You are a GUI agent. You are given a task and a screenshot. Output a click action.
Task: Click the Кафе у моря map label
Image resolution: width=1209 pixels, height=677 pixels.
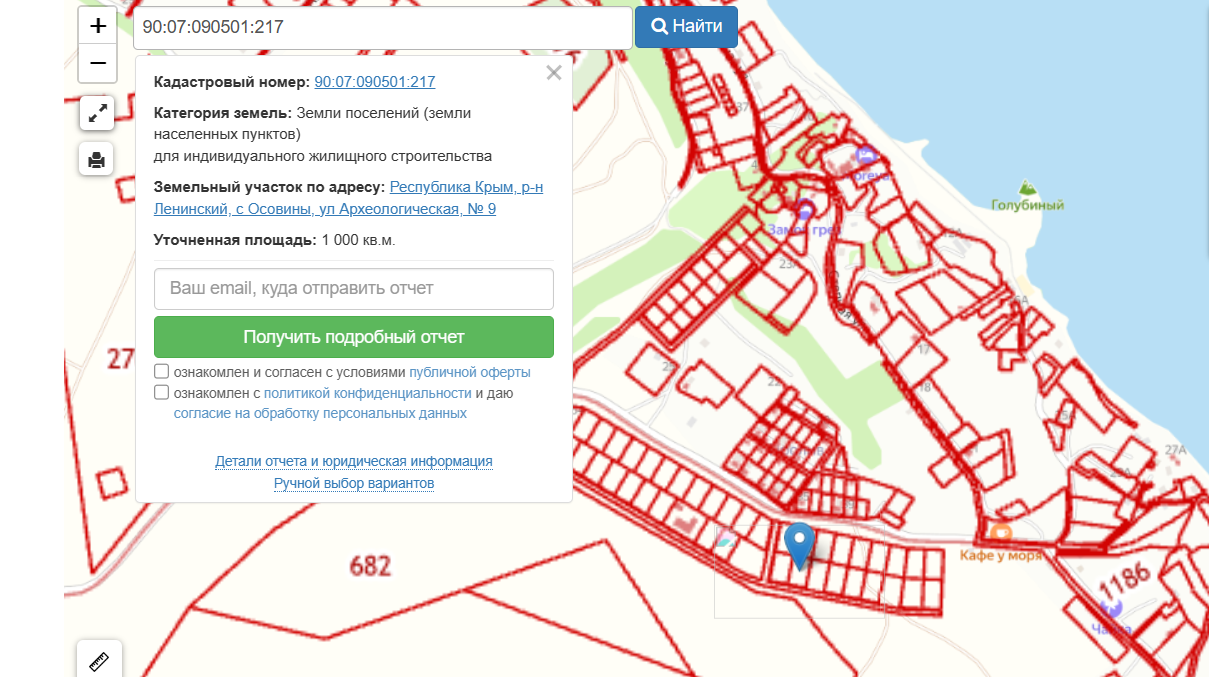pyautogui.click(x=1001, y=555)
